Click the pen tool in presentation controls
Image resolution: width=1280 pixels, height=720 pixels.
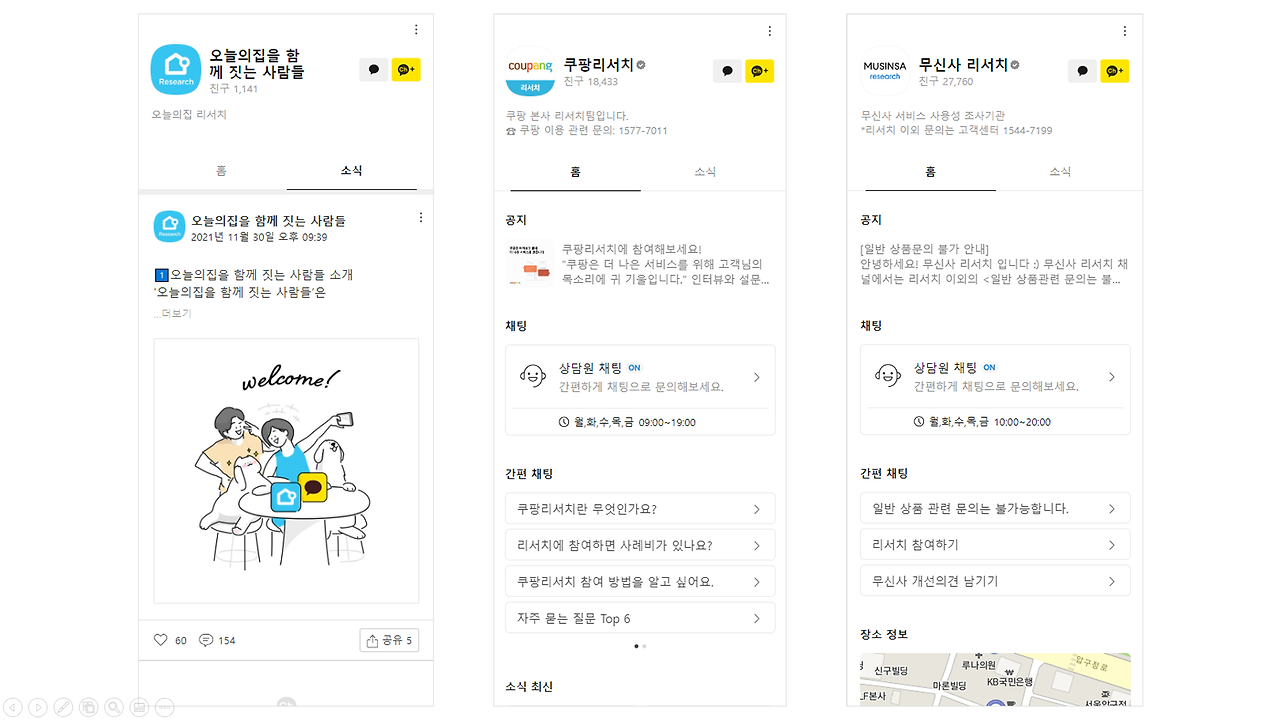click(x=63, y=707)
